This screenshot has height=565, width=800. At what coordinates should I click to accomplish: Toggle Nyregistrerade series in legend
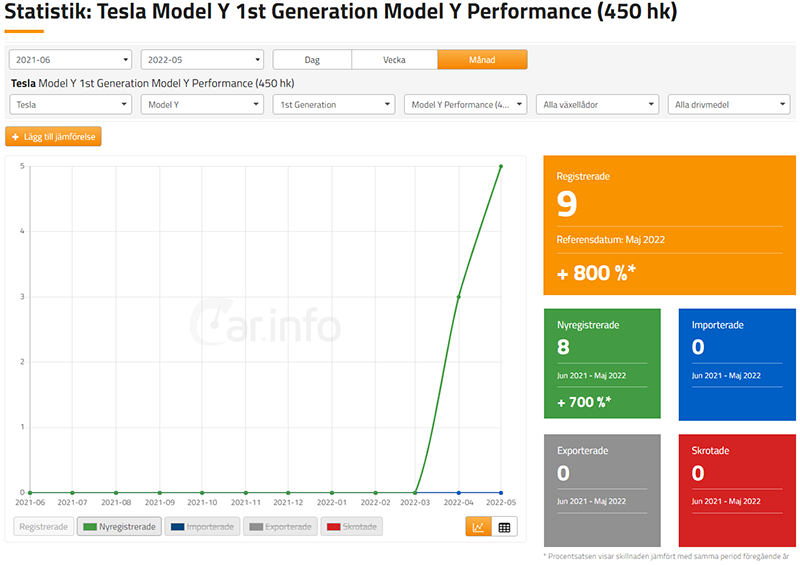click(119, 527)
